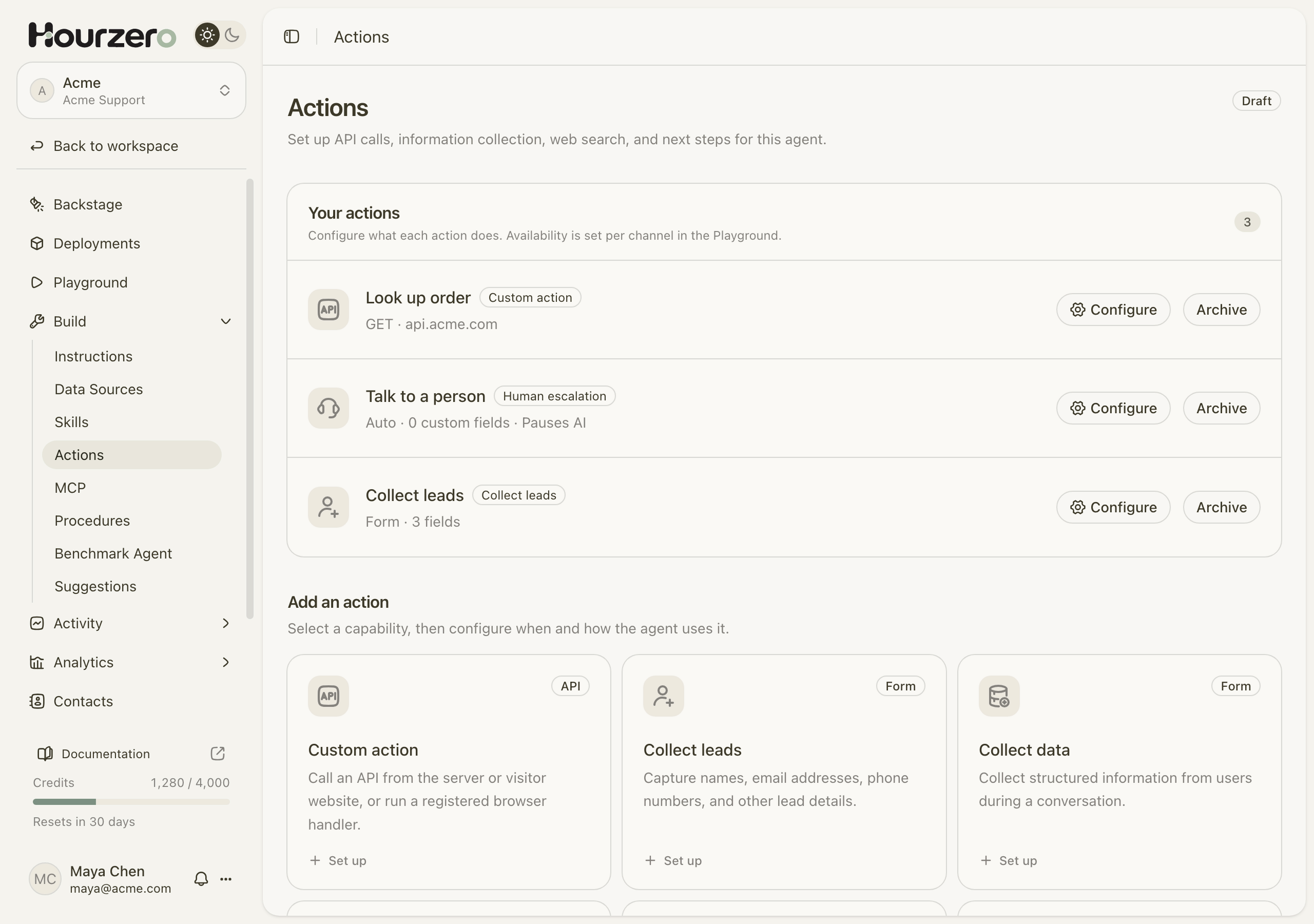
Task: Click the sidebar vertical scrollbar
Action: point(249,399)
